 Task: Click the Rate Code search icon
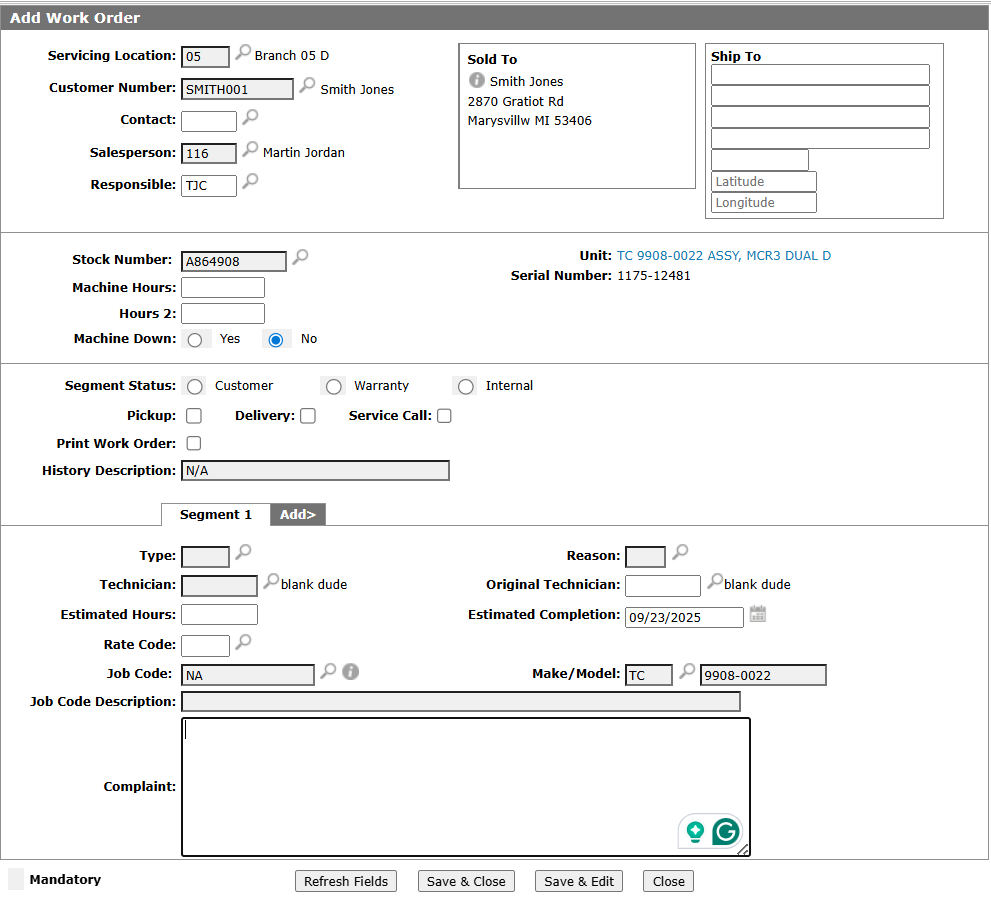click(242, 642)
